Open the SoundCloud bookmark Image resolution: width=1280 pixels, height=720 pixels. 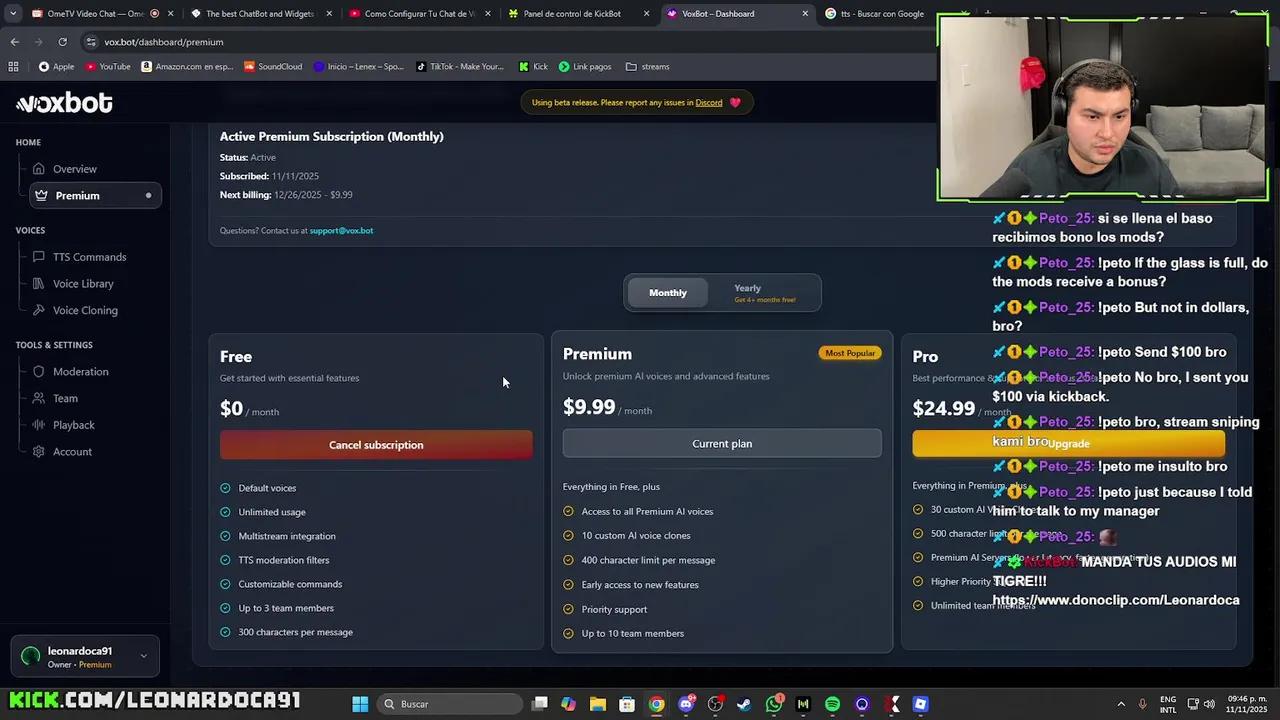[x=272, y=67]
